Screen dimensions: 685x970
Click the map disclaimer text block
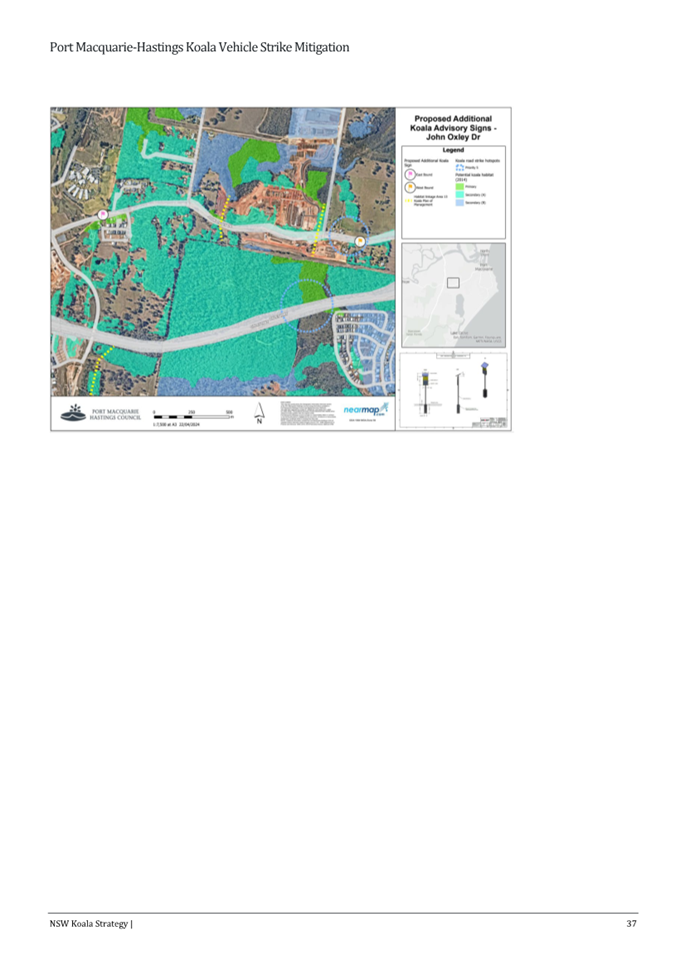point(308,413)
